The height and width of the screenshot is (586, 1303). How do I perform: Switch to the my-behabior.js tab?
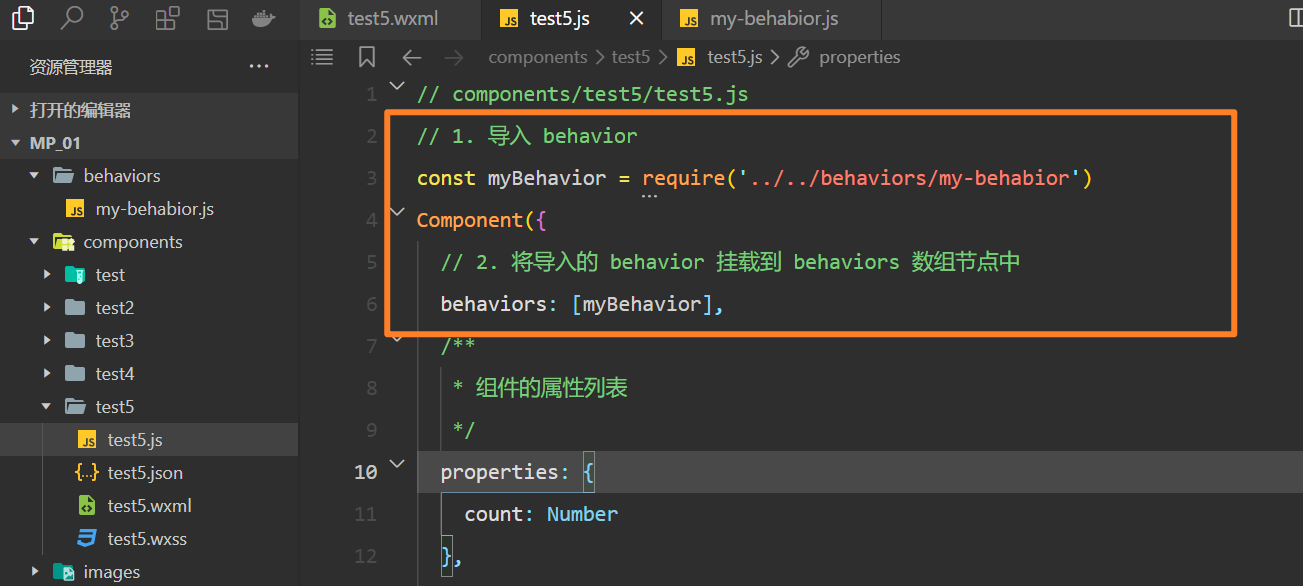(x=770, y=19)
